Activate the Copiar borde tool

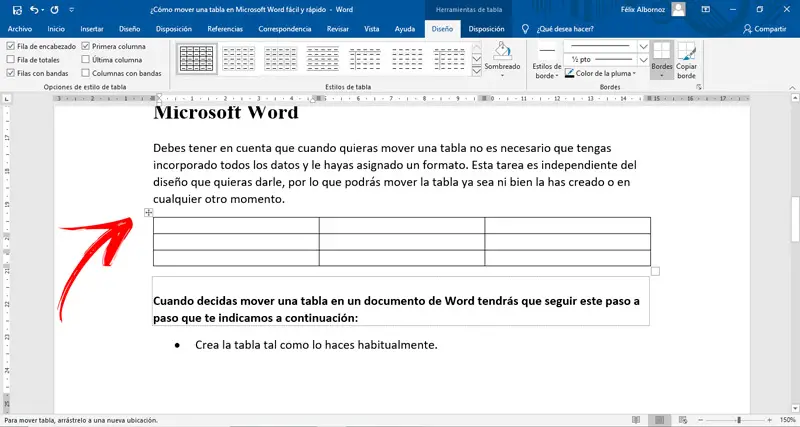[x=686, y=60]
